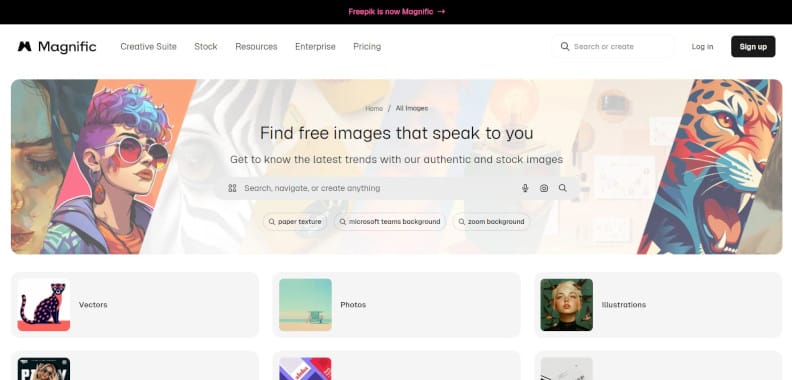Click the microphone voice search icon
This screenshot has width=792, height=380.
[525, 188]
